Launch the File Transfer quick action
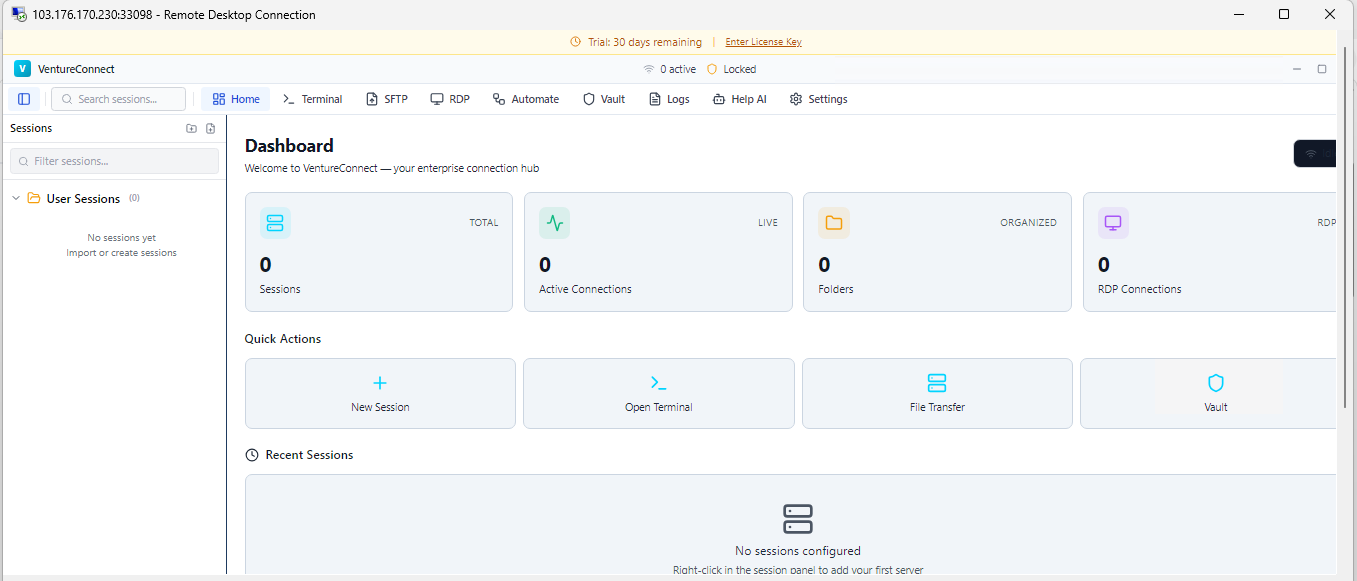This screenshot has width=1357, height=581. 937,393
